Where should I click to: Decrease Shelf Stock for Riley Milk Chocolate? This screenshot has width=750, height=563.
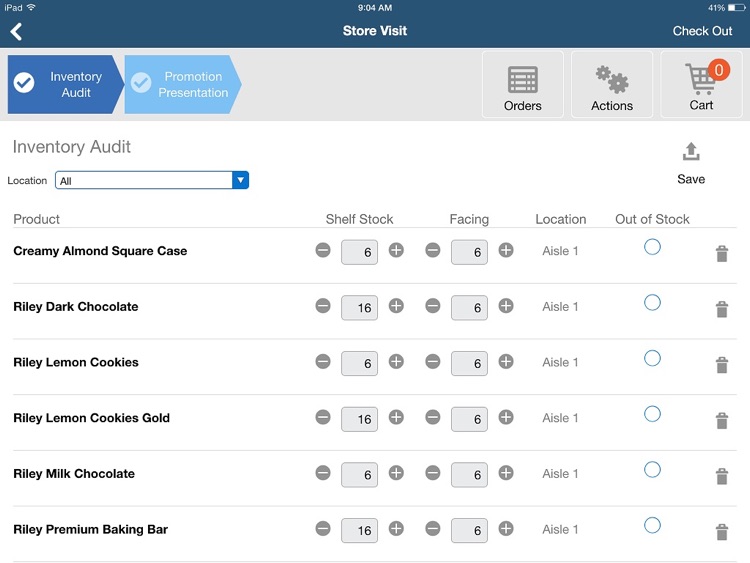(323, 473)
